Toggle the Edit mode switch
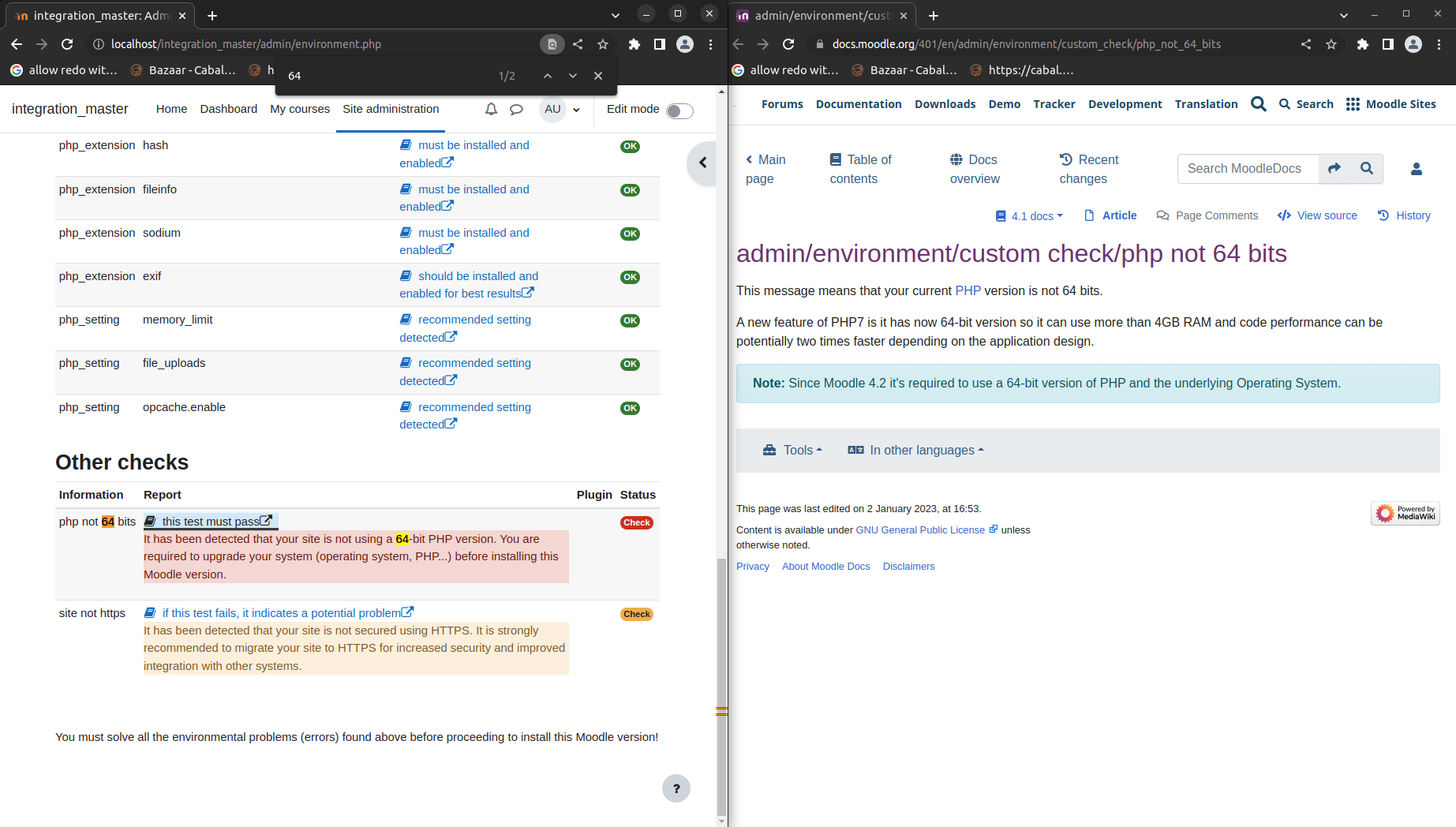This screenshot has width=1456, height=827. tap(679, 111)
